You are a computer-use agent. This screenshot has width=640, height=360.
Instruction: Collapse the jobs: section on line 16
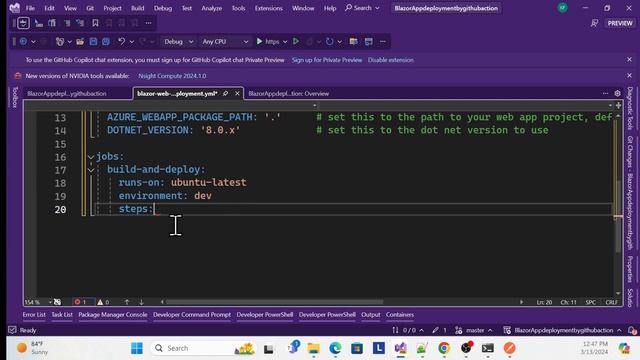(91, 157)
